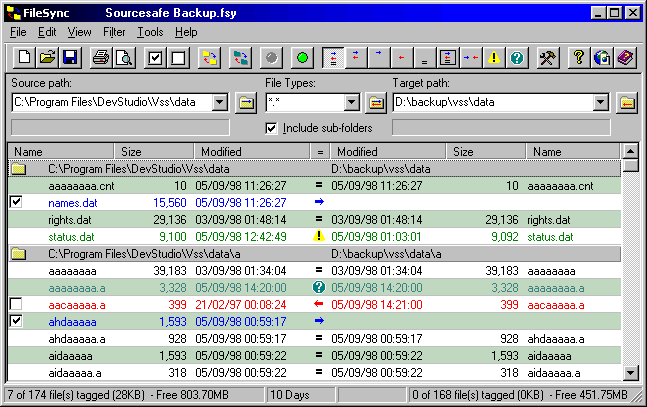
Task: Click in the Target path text field
Action: pyautogui.click(x=494, y=102)
